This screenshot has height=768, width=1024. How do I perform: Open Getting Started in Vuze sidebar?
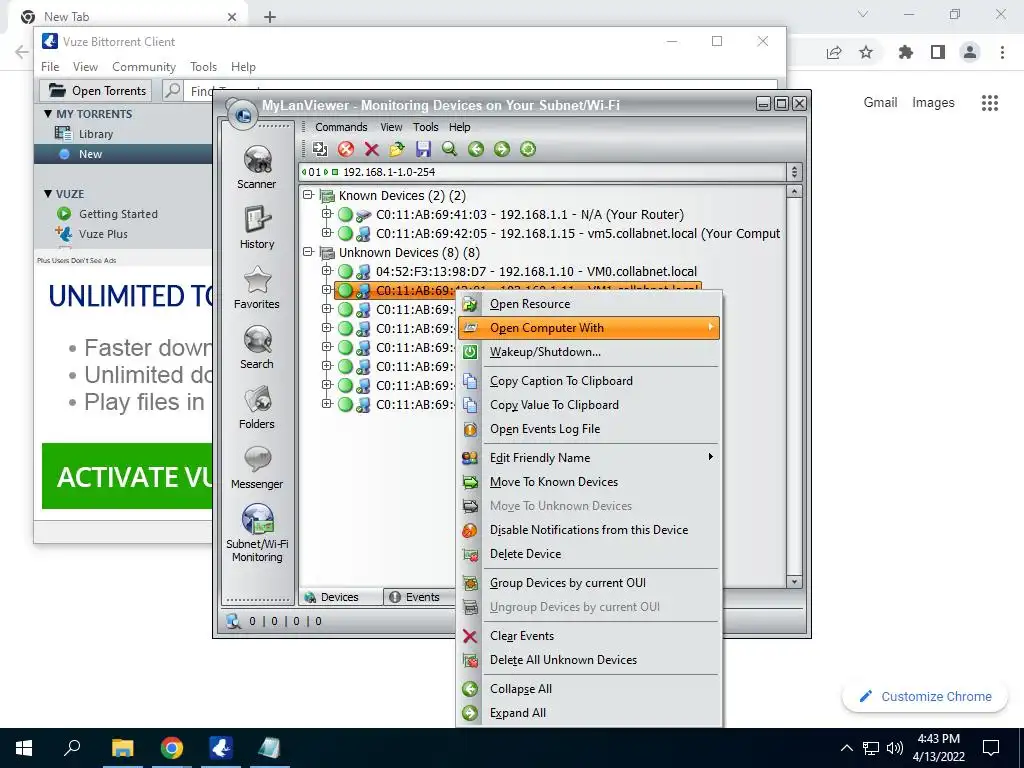pyautogui.click(x=118, y=214)
